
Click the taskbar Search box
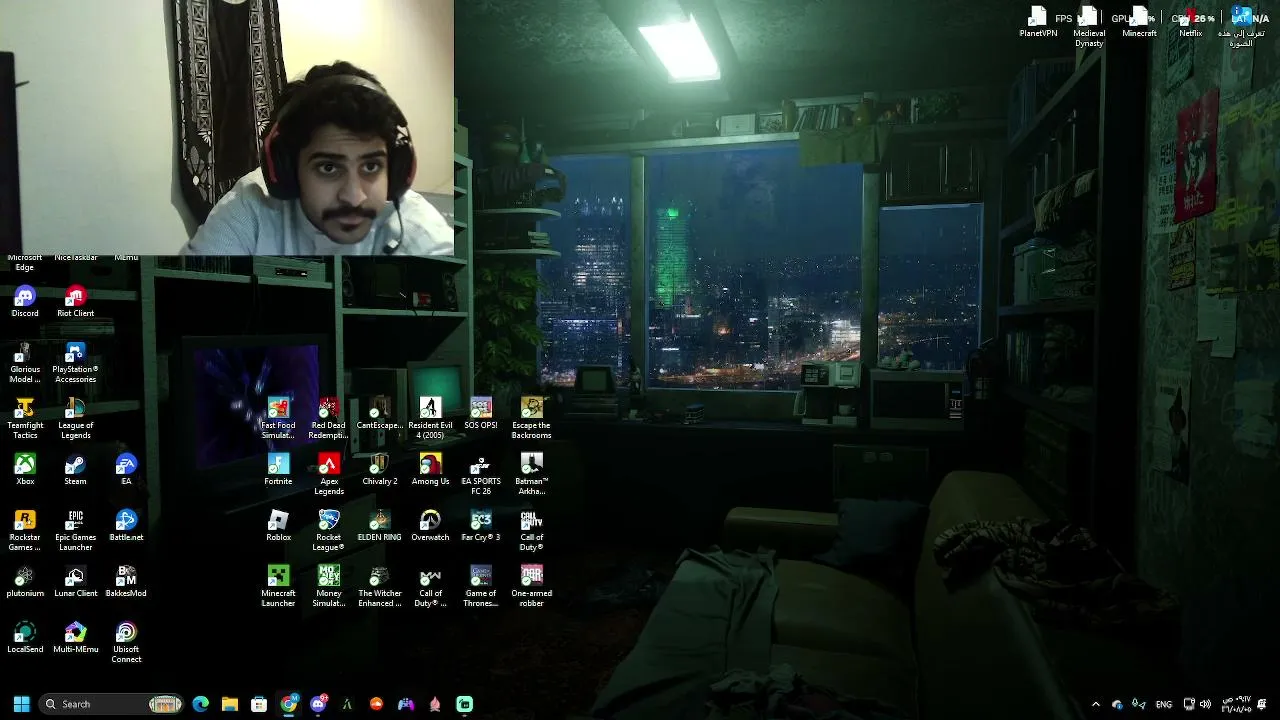click(112, 704)
